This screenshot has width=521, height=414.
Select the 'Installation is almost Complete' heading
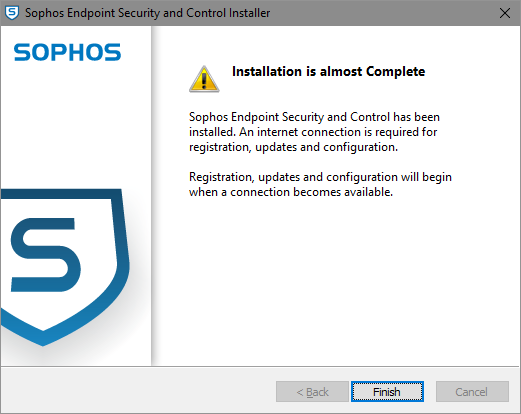pos(328,71)
